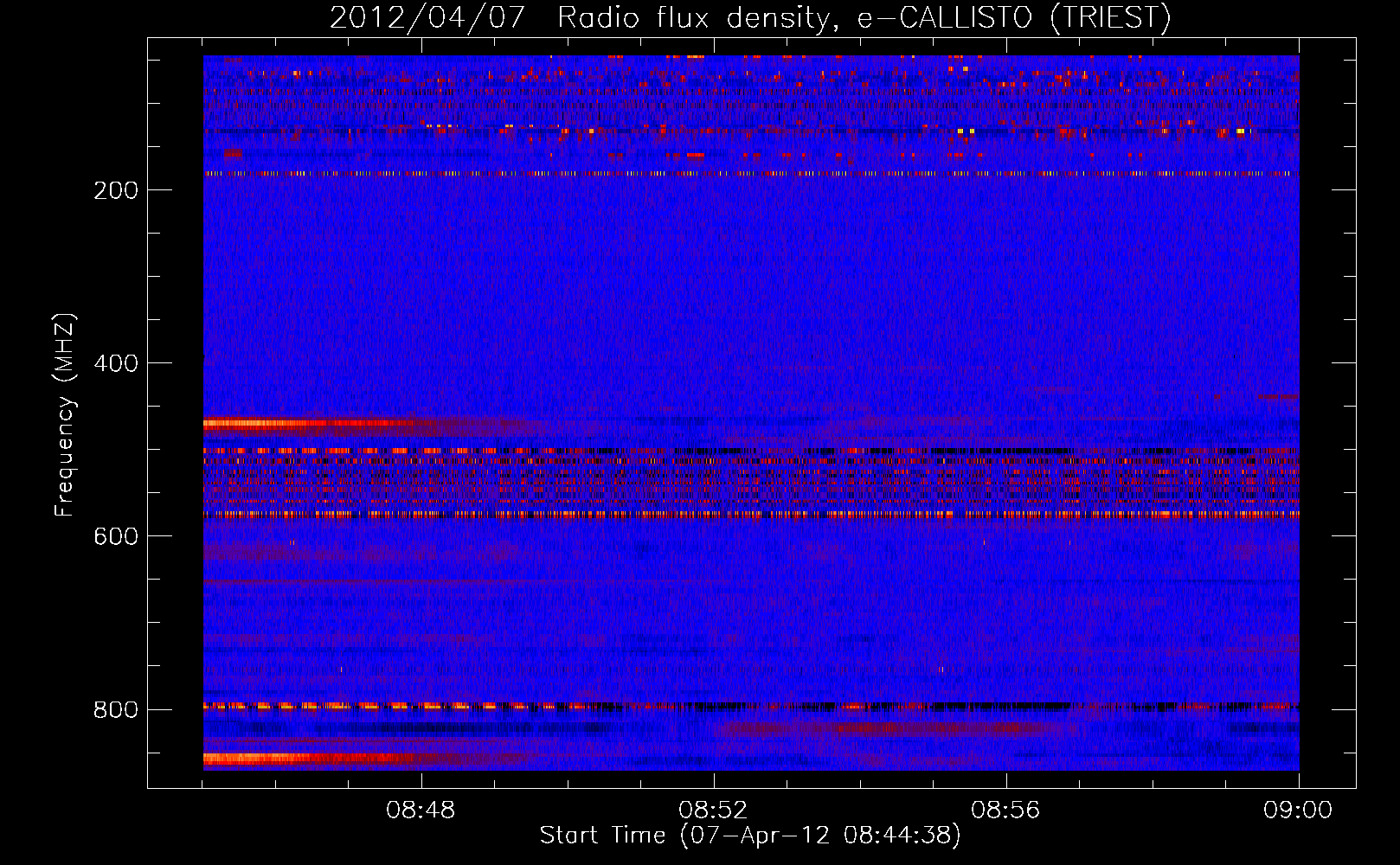Click the plot title 'Radio flux density, e-CALLISTO (TRIEST)'

(864, 17)
